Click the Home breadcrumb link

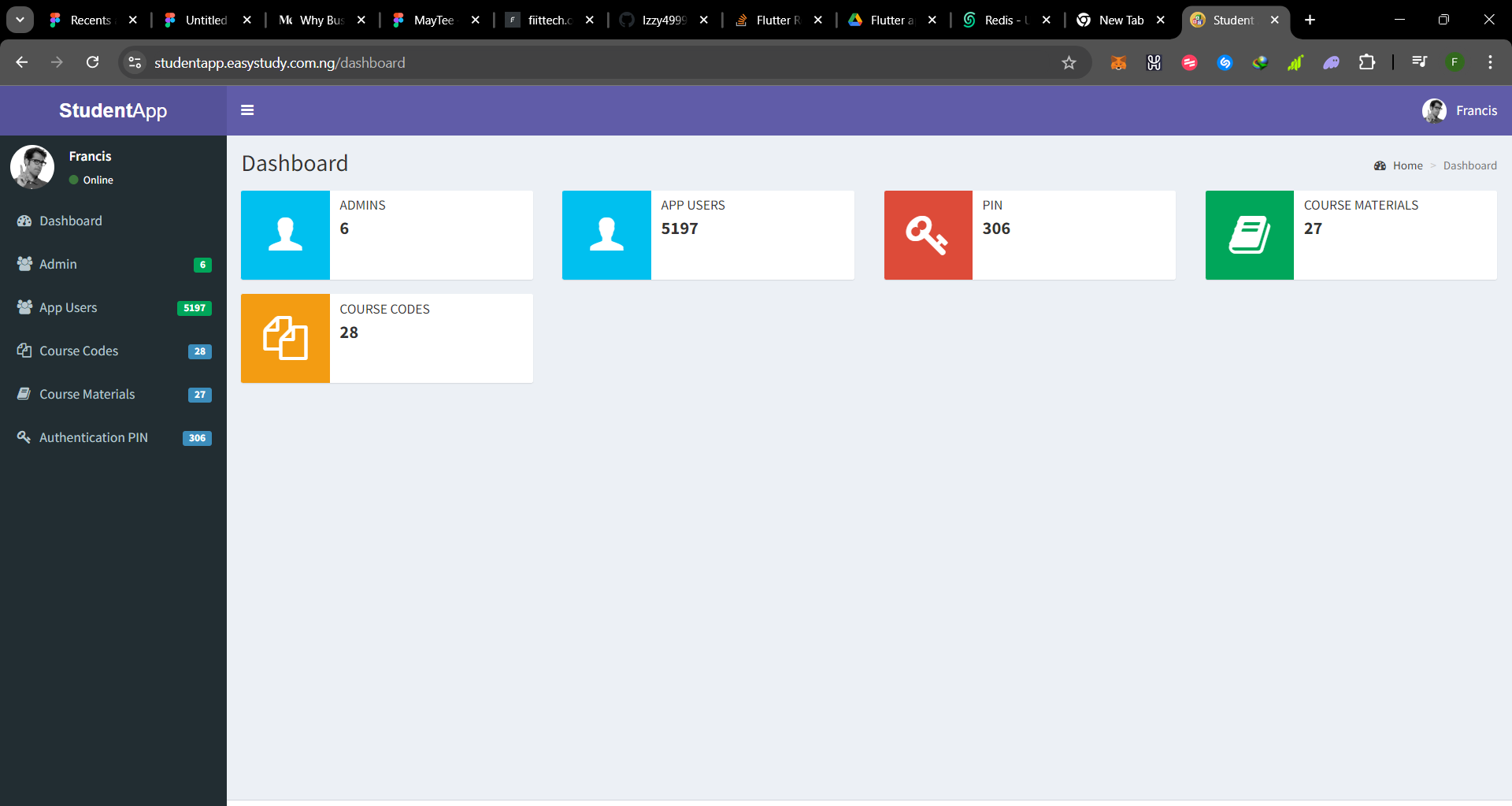click(x=1407, y=166)
